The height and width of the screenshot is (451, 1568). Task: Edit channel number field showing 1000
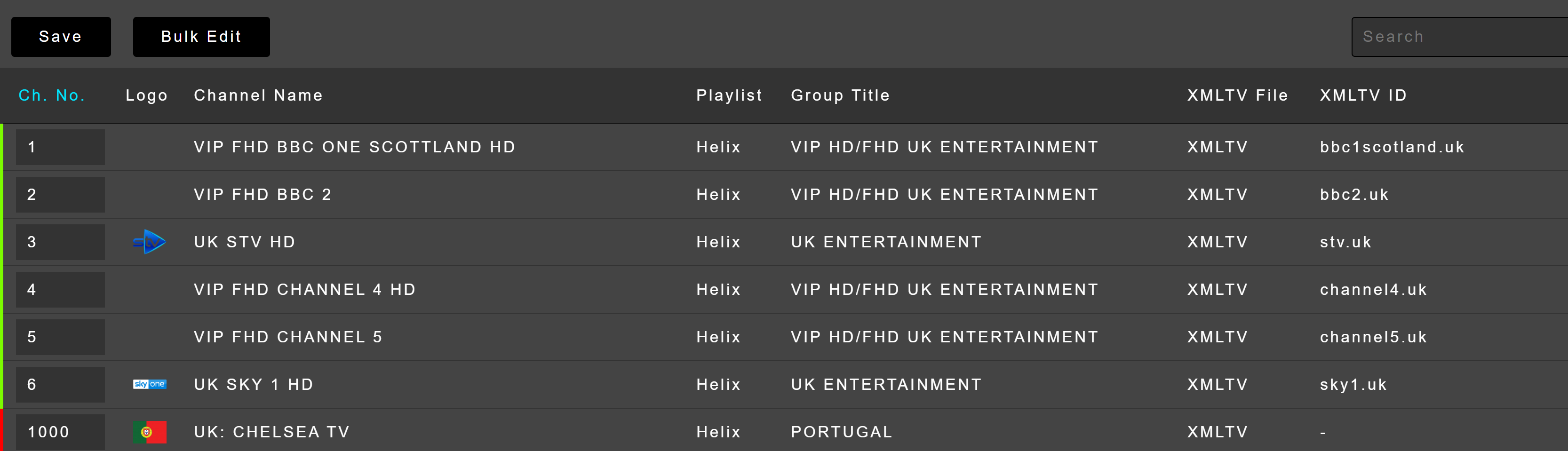60,432
